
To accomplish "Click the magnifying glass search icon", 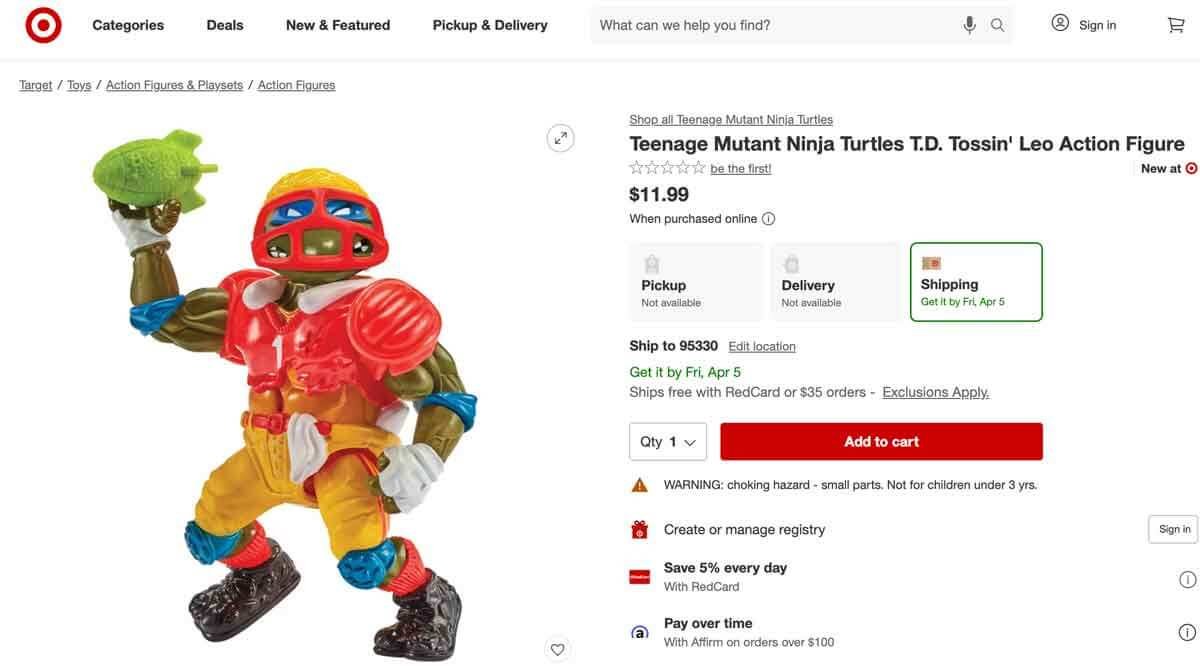I will [997, 25].
